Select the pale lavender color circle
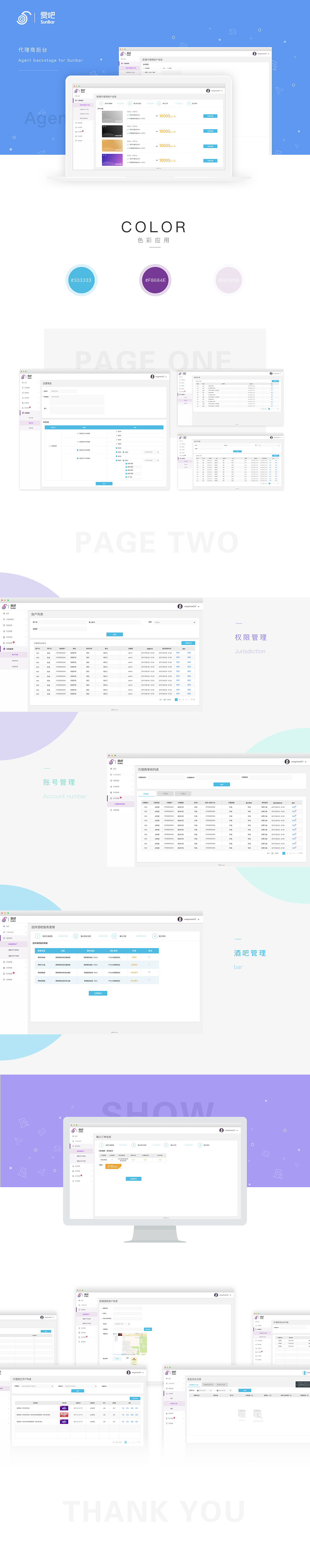Viewport: 310px width, 1568px height. pyautogui.click(x=229, y=280)
